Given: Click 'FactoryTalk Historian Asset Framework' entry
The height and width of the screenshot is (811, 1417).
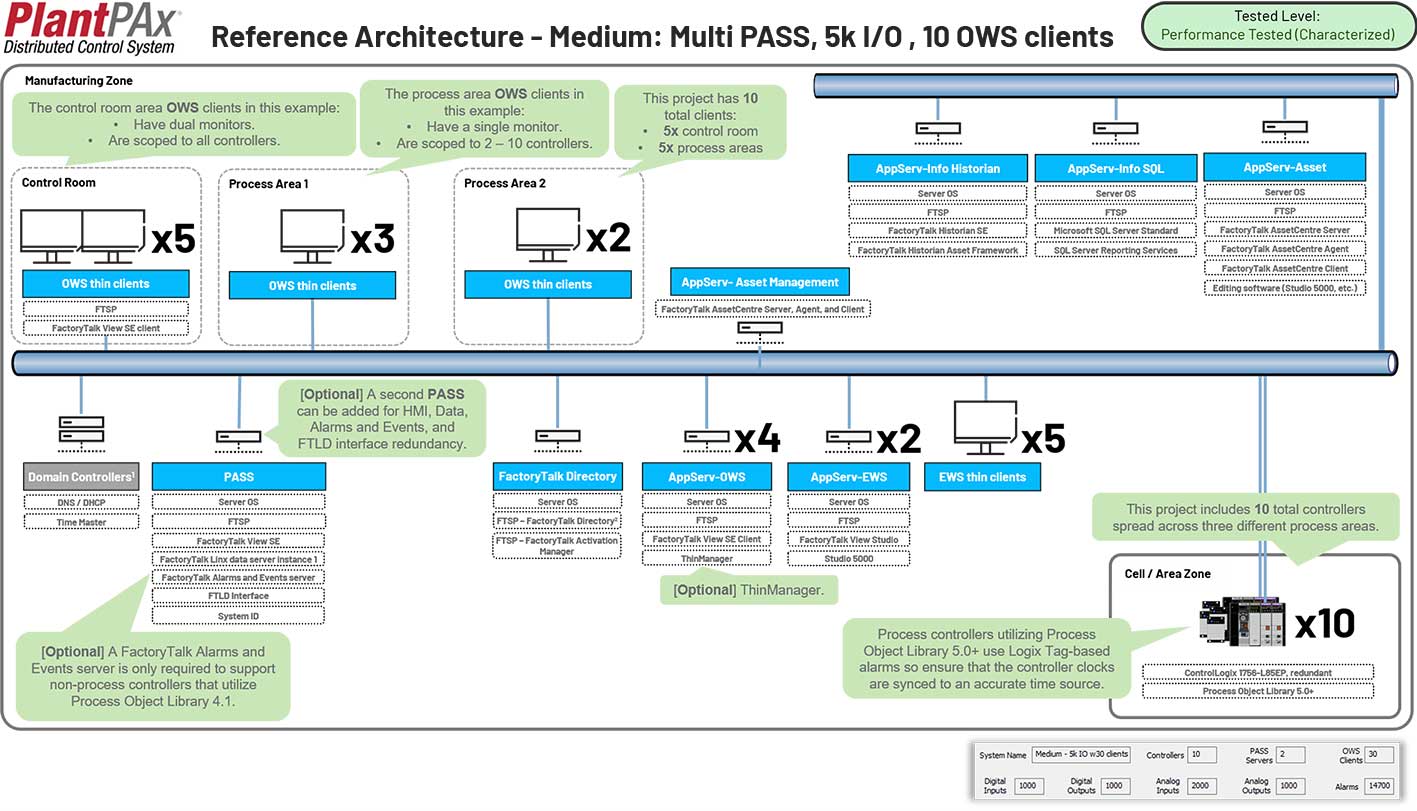Looking at the screenshot, I should point(938,250).
